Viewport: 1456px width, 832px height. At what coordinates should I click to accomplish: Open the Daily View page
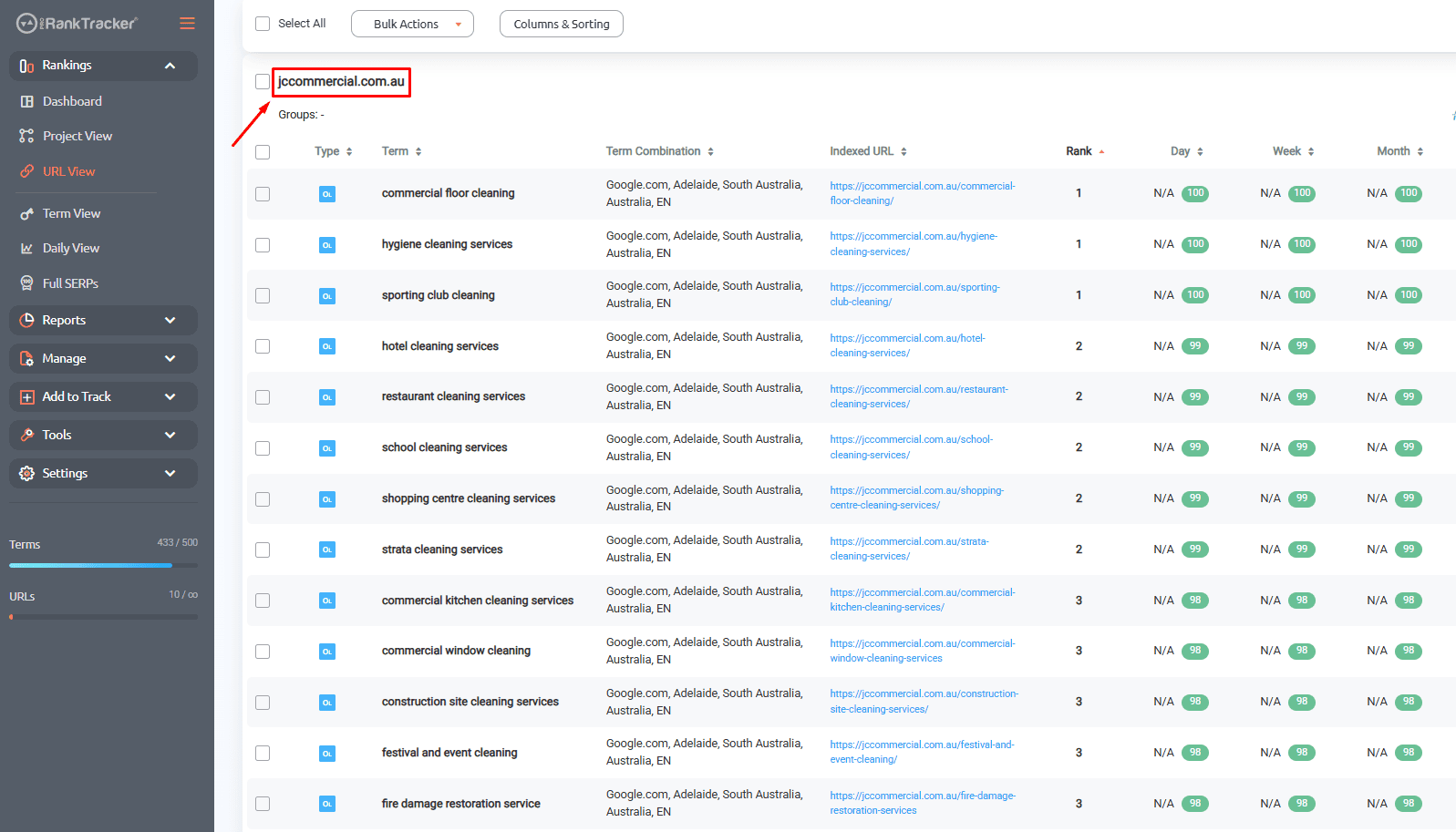click(x=71, y=248)
